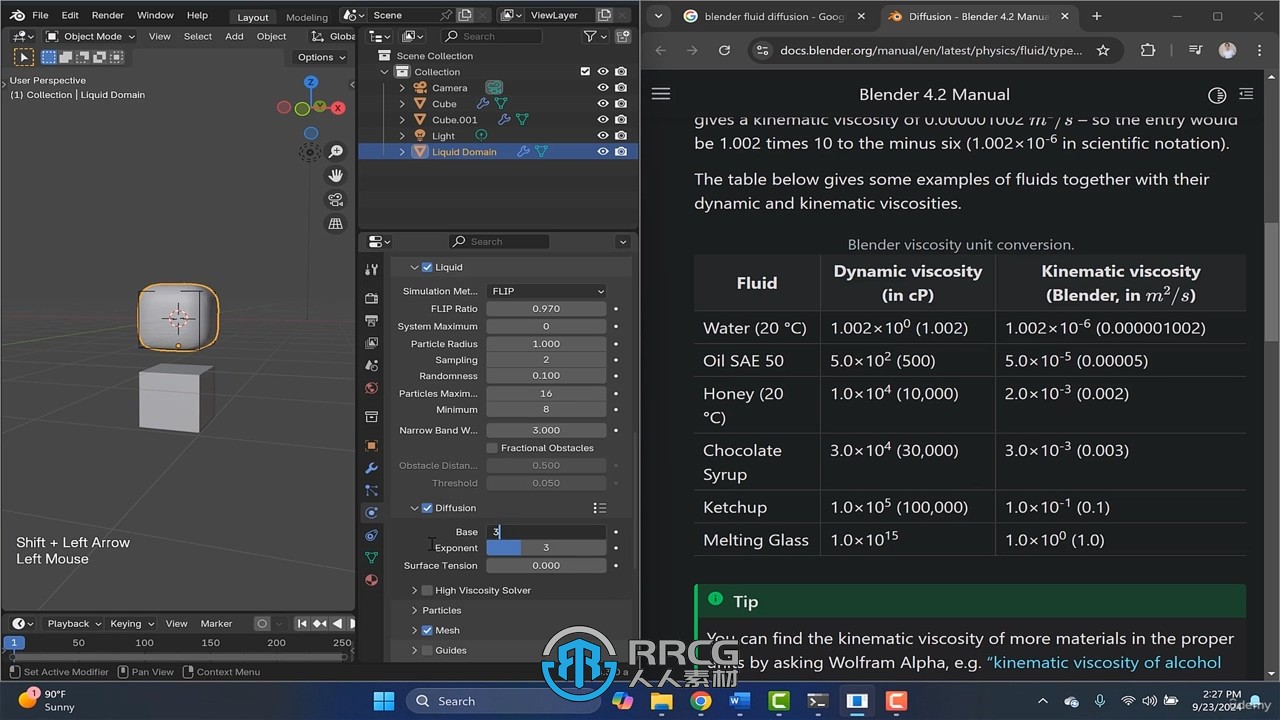Open the Blender manual hamburger menu
Image resolution: width=1280 pixels, height=720 pixels.
(x=660, y=94)
